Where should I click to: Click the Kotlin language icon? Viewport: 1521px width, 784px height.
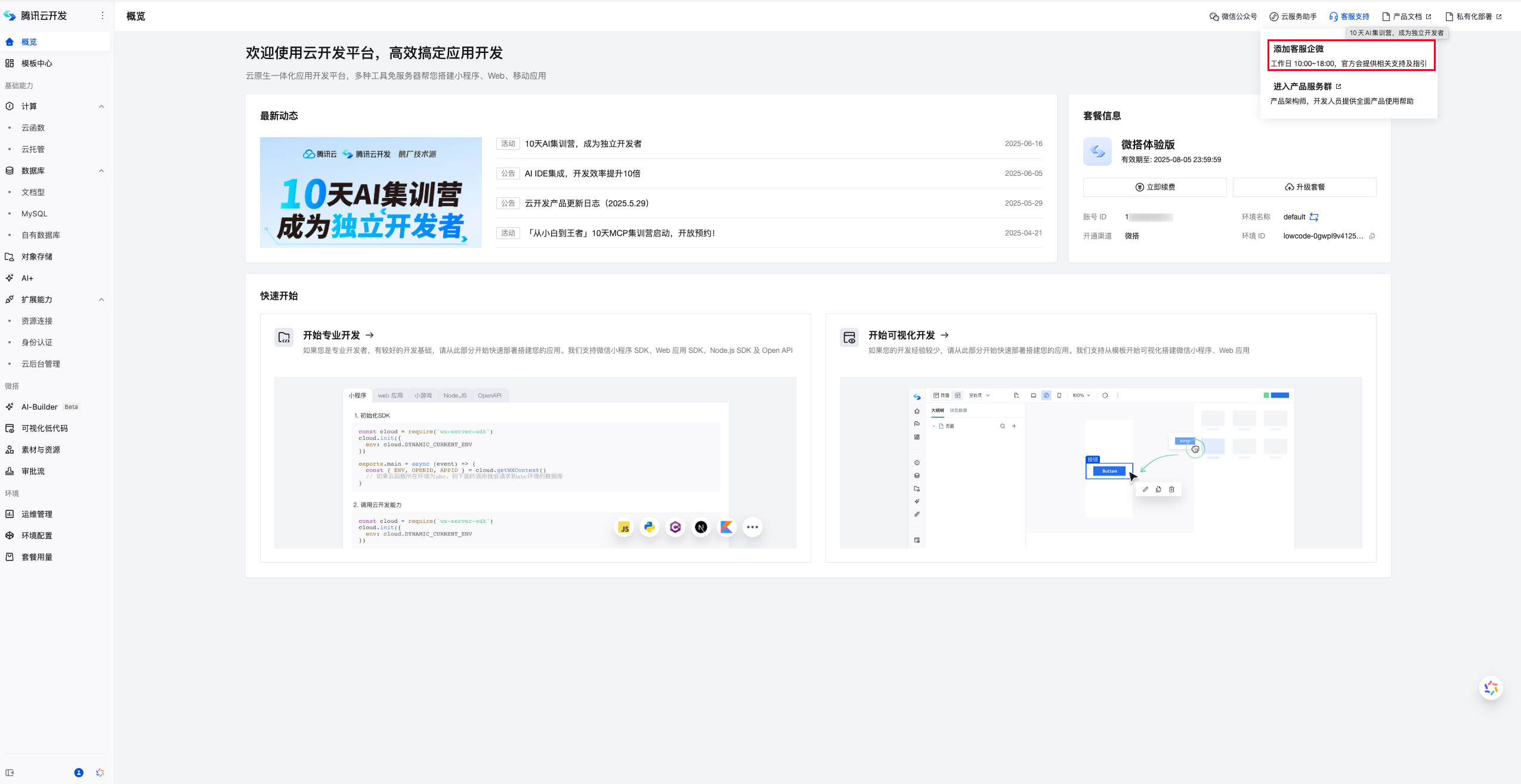pyautogui.click(x=727, y=527)
